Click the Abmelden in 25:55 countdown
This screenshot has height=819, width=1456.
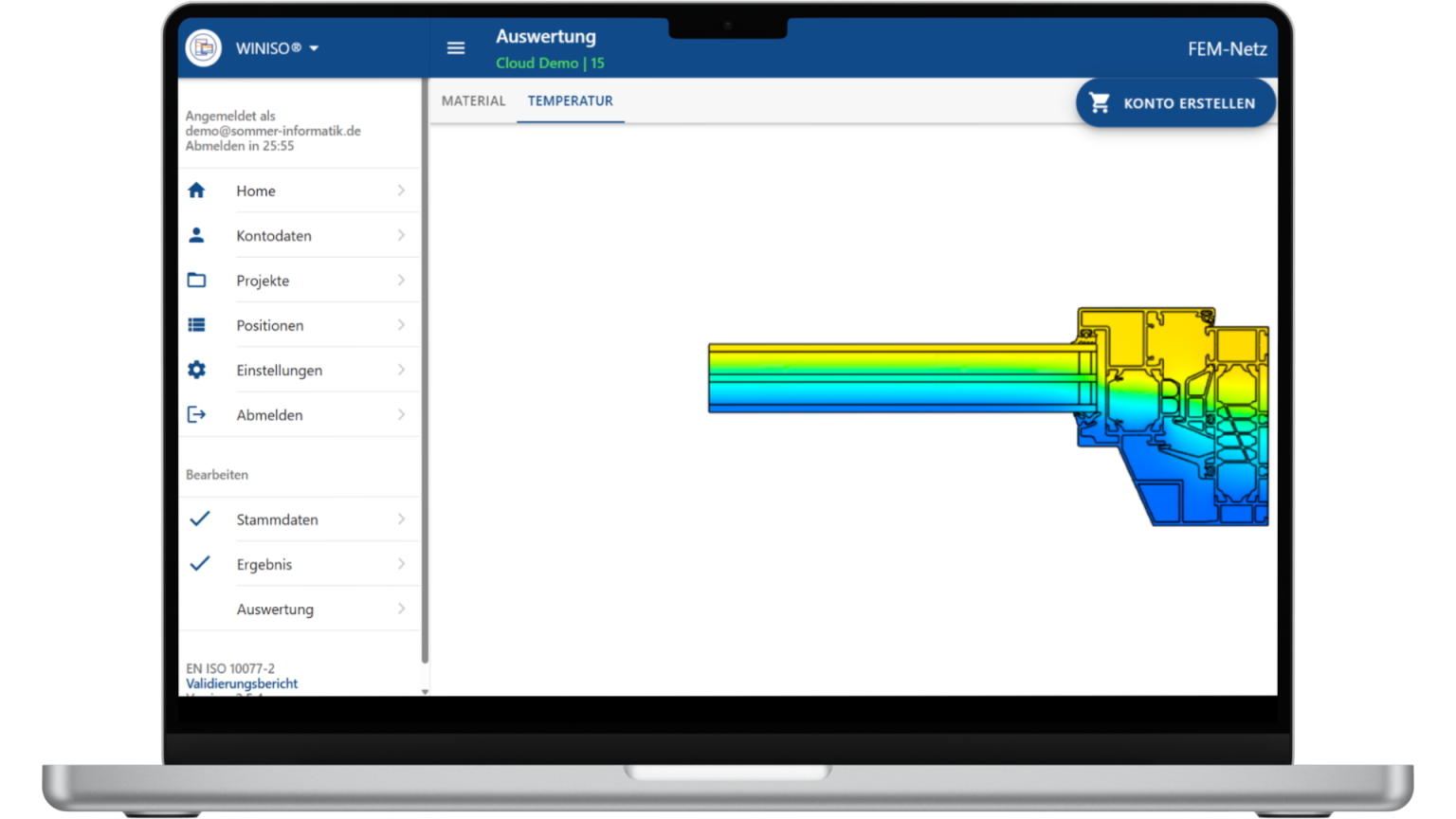(x=240, y=146)
